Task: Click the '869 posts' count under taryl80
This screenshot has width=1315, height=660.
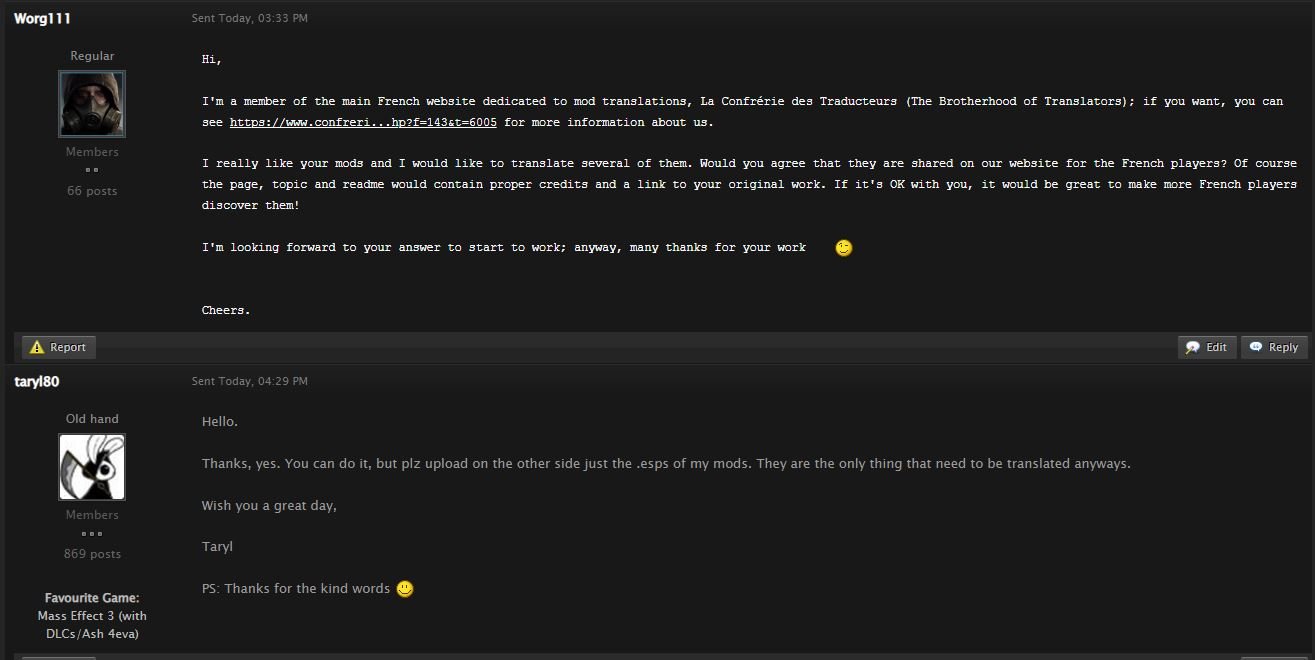Action: (x=92, y=554)
